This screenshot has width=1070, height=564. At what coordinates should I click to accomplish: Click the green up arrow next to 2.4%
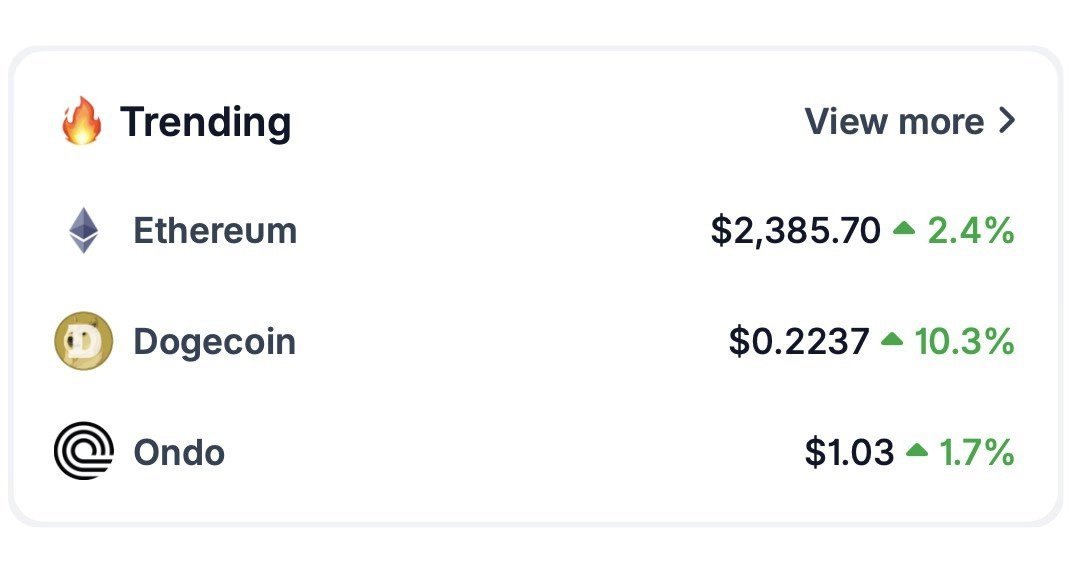tap(903, 229)
